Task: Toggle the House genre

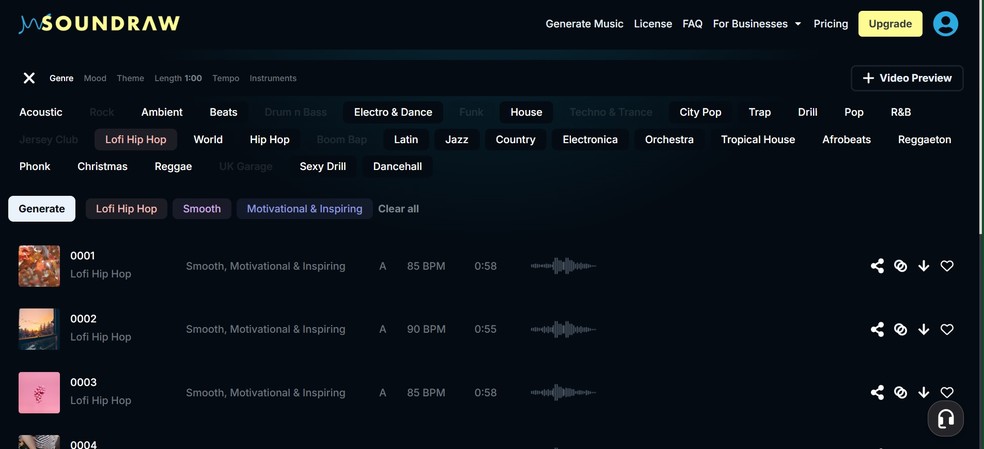Action: [526, 112]
